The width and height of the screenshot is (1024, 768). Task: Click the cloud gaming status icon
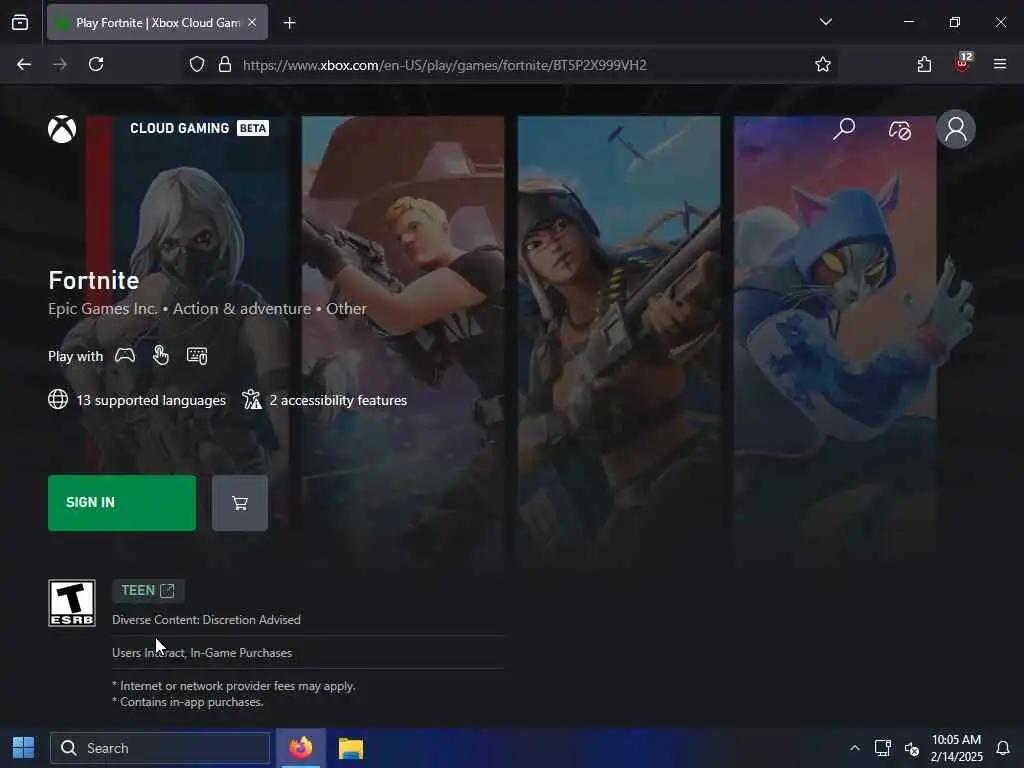click(900, 130)
